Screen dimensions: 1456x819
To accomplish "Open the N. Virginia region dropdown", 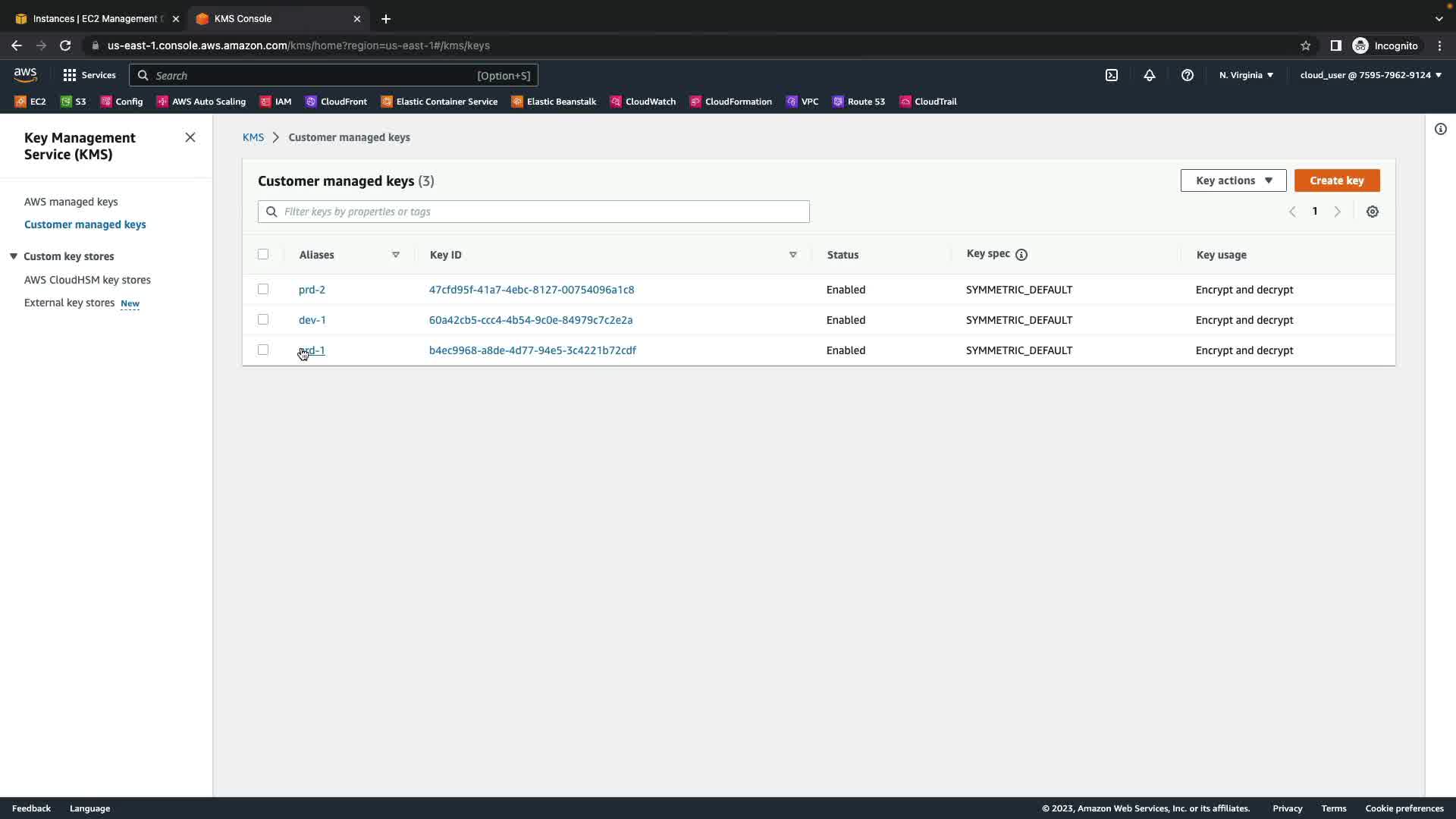I will coord(1246,75).
